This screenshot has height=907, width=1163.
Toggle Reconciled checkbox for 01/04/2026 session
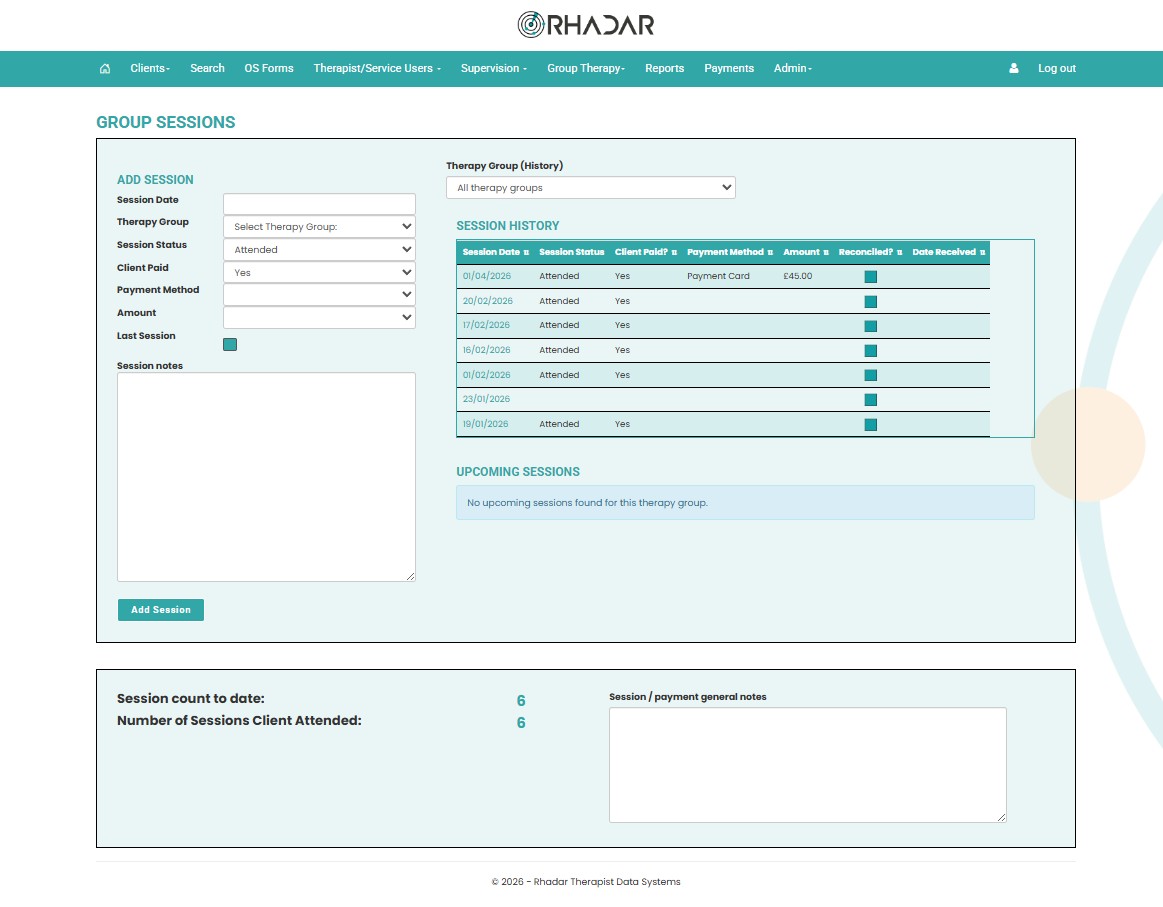point(871,277)
